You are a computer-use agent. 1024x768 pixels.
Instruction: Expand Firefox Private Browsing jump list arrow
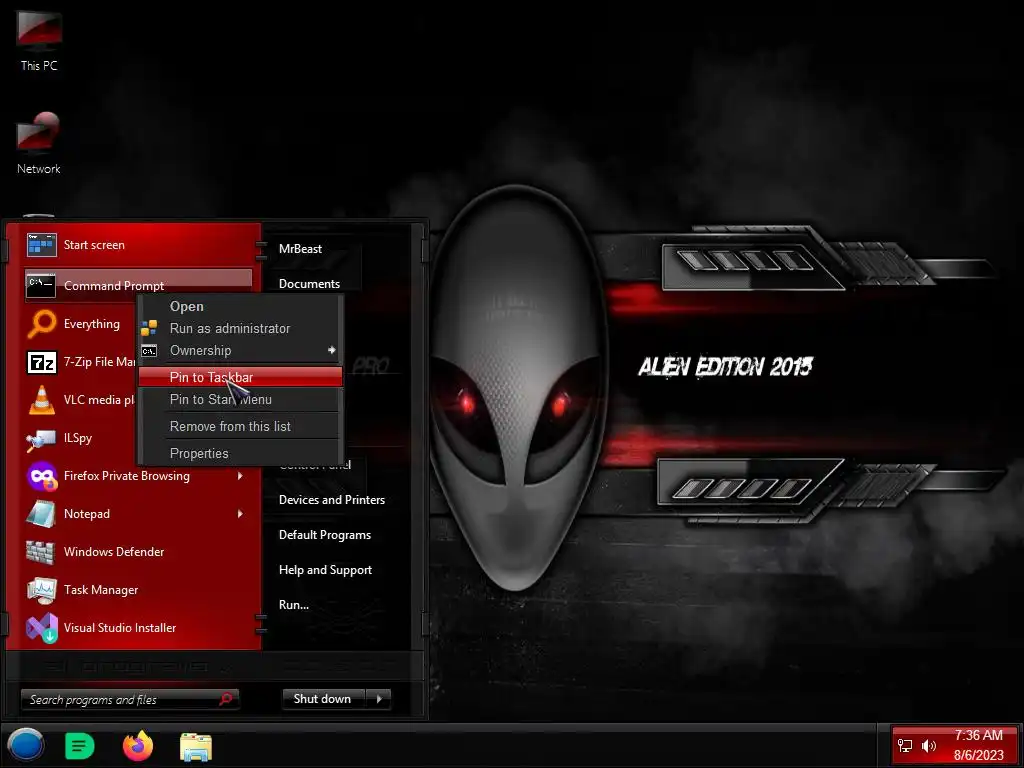240,476
